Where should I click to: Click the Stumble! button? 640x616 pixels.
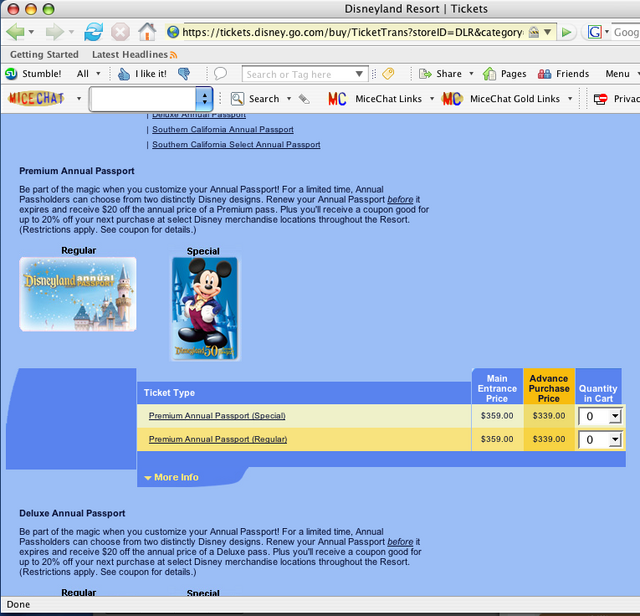[x=42, y=74]
